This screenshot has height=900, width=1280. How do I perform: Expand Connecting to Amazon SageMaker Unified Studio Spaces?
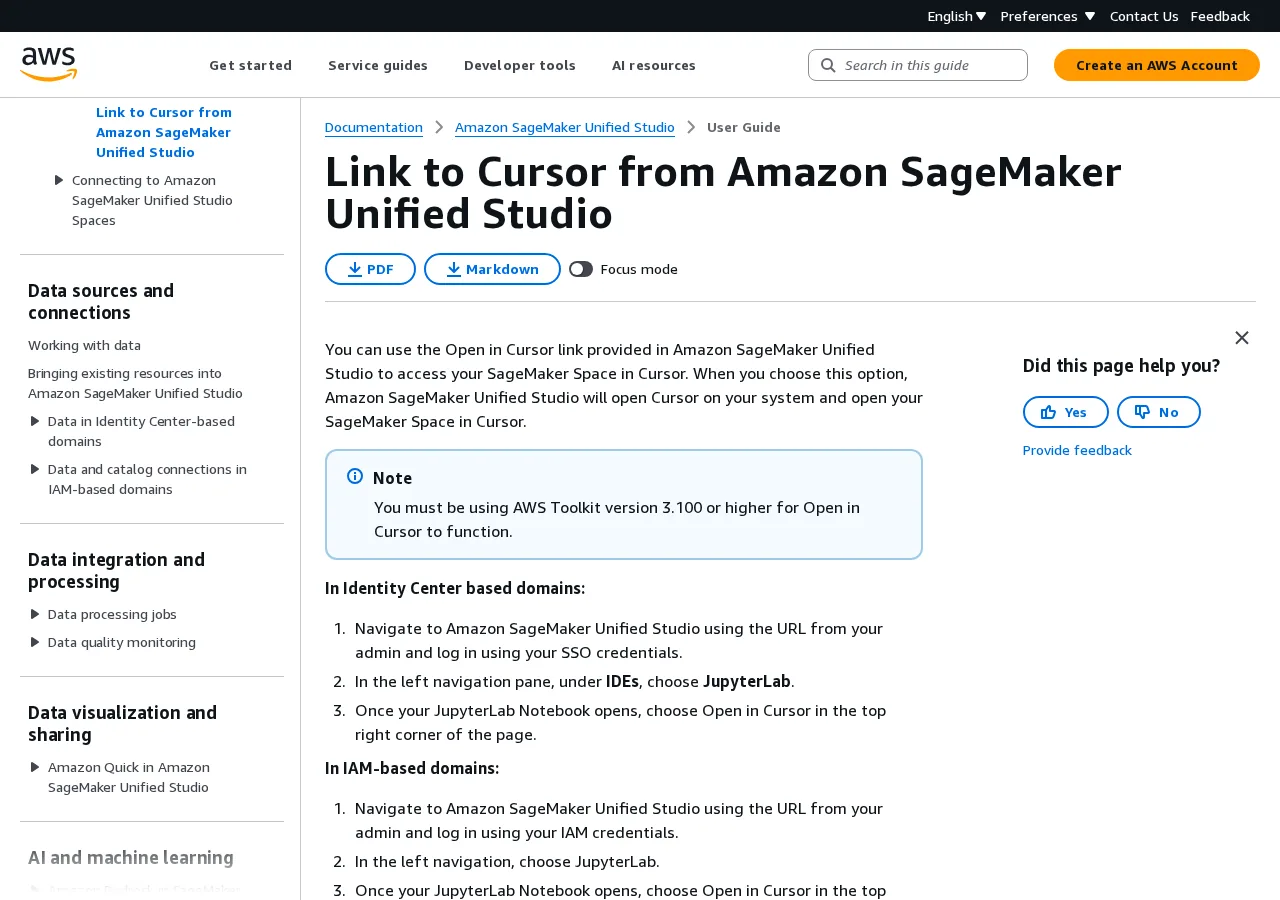point(59,180)
